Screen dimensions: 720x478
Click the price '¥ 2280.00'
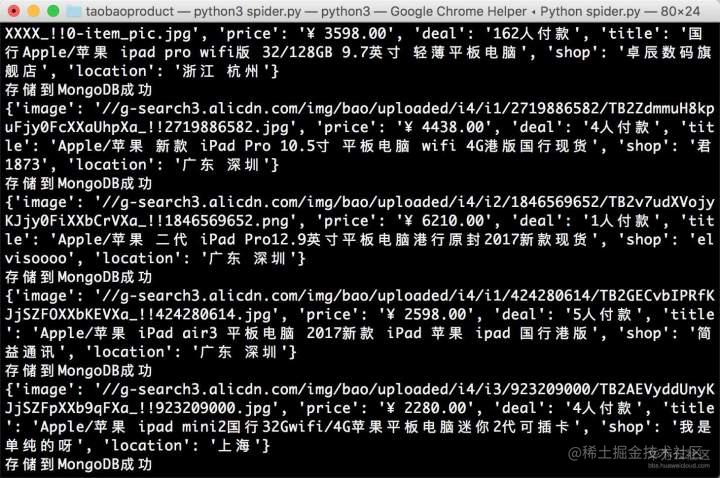click(427, 408)
